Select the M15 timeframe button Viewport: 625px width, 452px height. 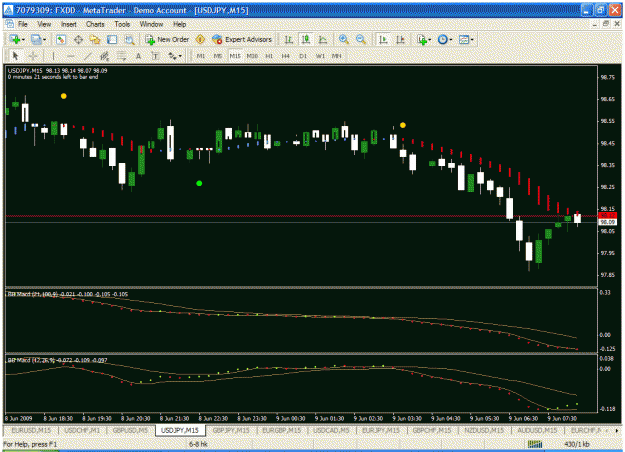coord(235,56)
